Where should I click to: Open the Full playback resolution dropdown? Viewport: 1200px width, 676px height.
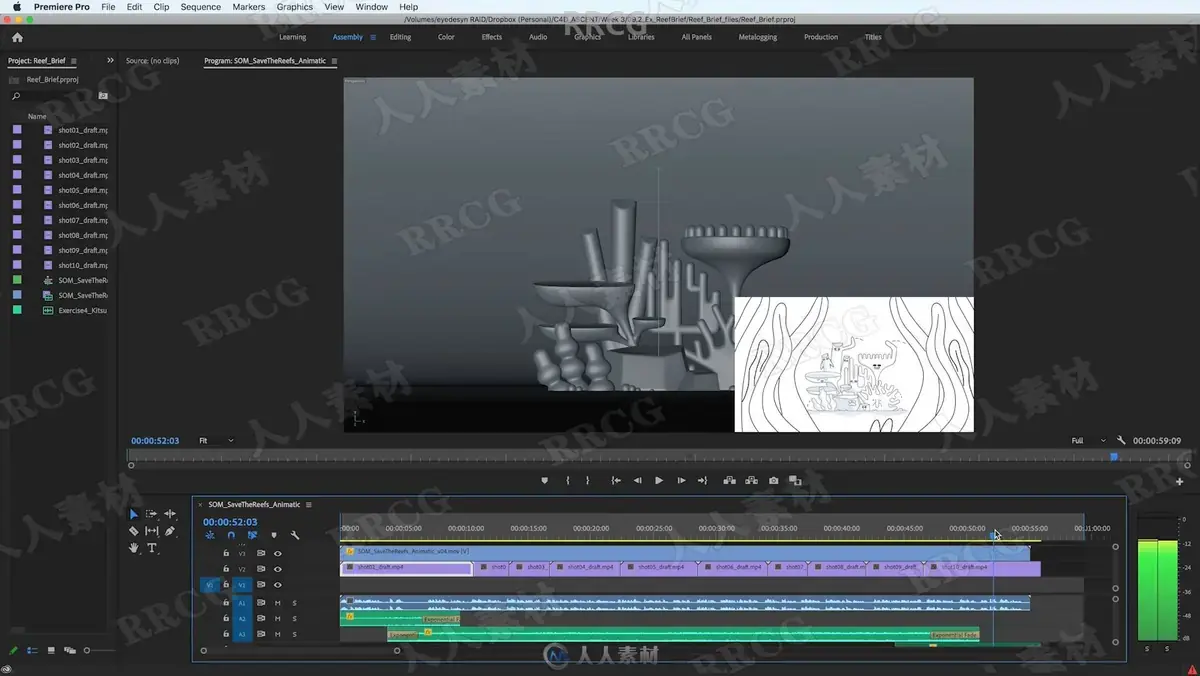(x=1088, y=440)
